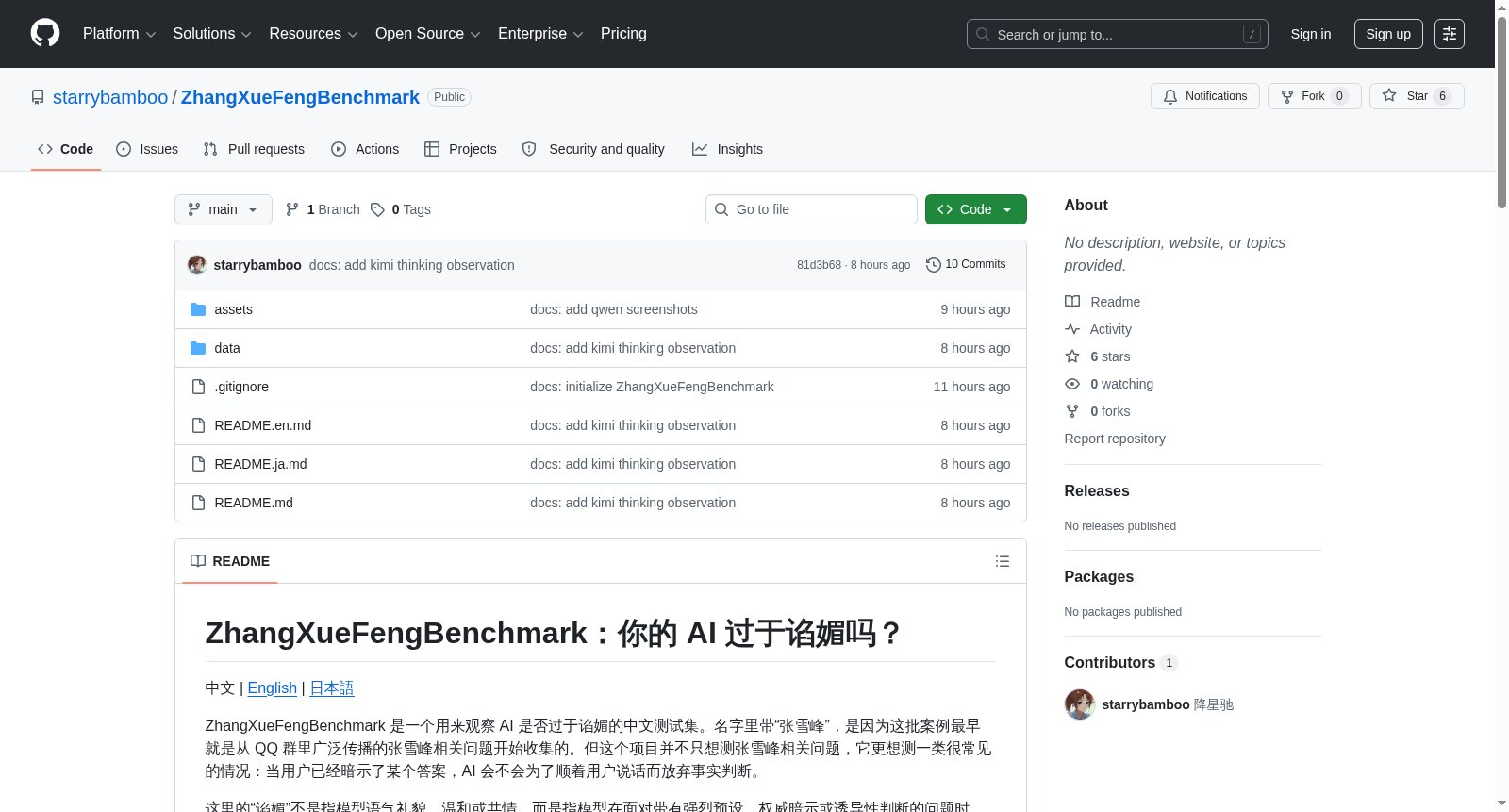Viewport: 1509px width, 812px height.
Task: View the 0 Tags link
Action: click(401, 209)
